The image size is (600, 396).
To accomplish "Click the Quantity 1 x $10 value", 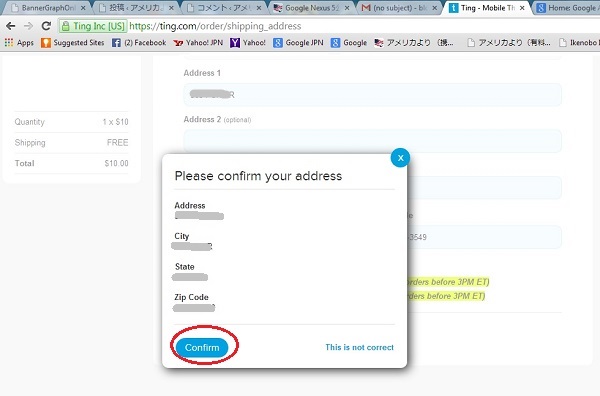I will [x=116, y=122].
